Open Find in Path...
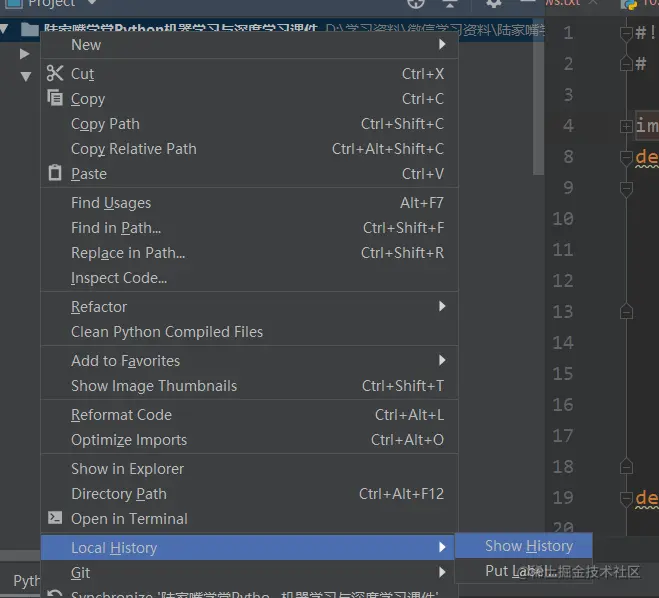This screenshot has height=598, width=659. pyautogui.click(x=249, y=228)
